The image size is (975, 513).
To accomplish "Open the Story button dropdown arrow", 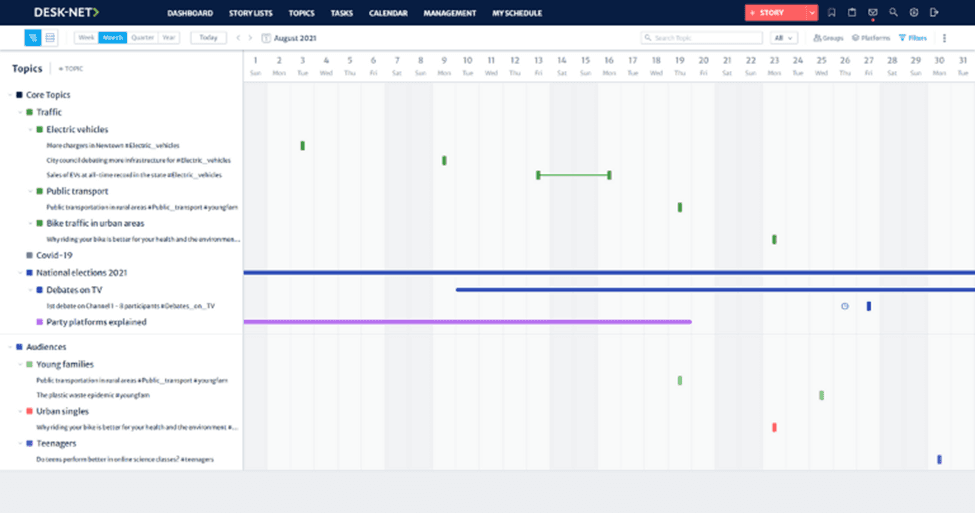I will [x=812, y=13].
